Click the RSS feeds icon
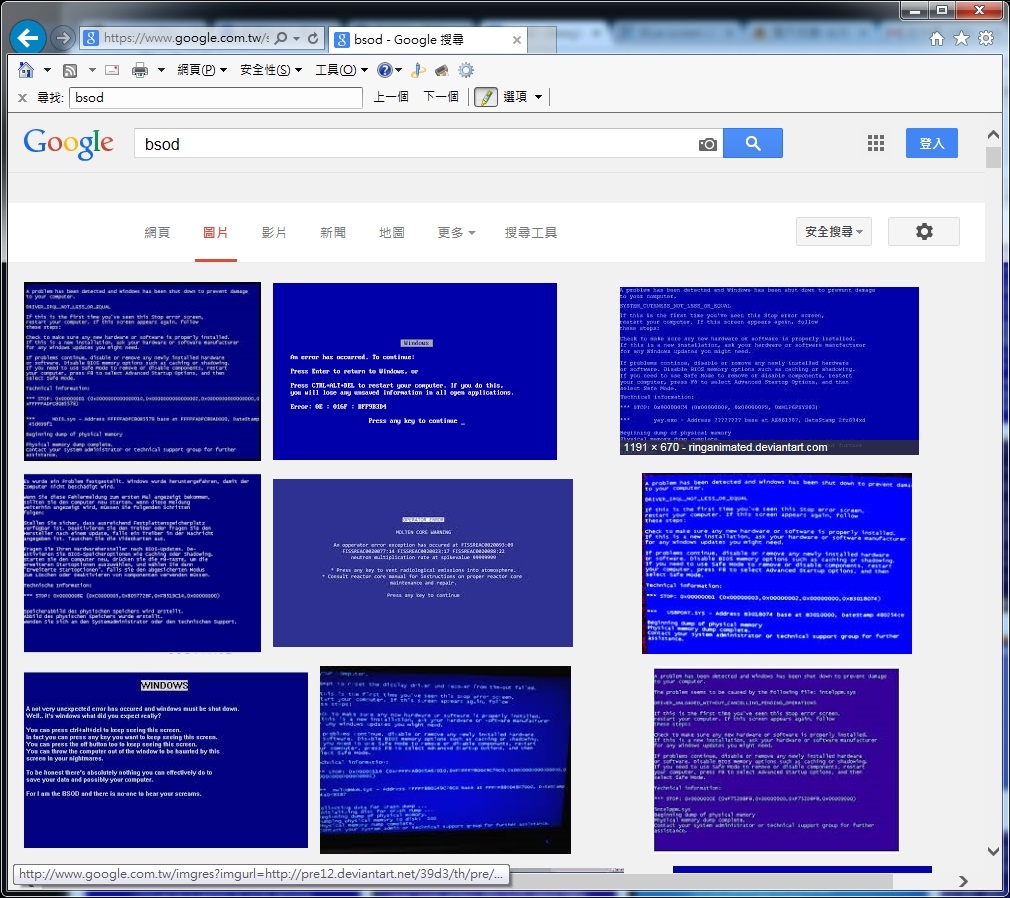The width and height of the screenshot is (1010, 898). (x=70, y=70)
